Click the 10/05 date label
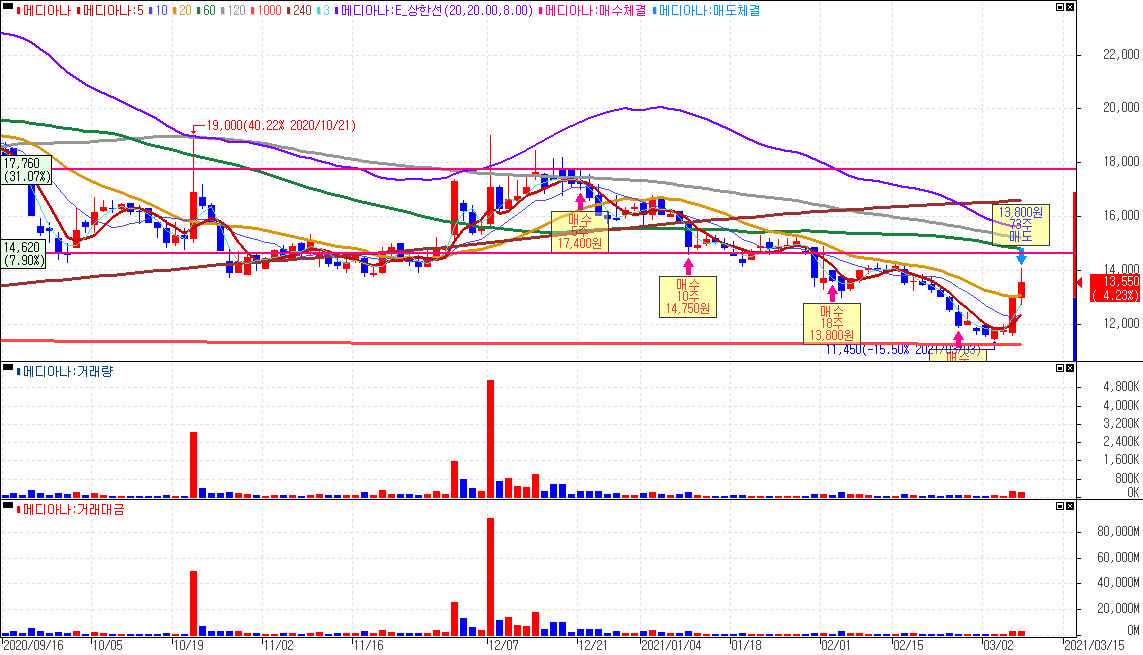Screen dimensions: 1143x655 pos(108,646)
